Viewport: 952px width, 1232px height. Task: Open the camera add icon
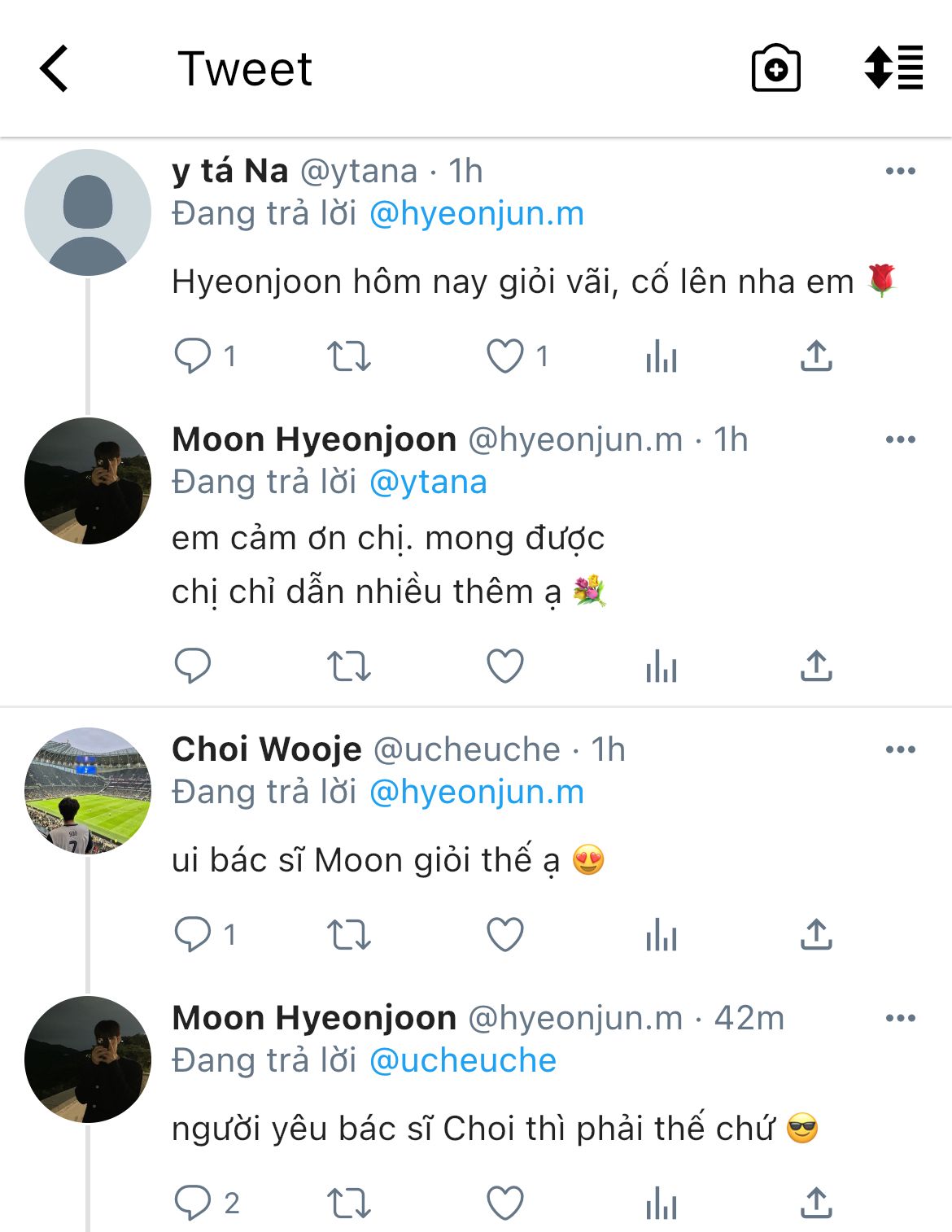775,68
